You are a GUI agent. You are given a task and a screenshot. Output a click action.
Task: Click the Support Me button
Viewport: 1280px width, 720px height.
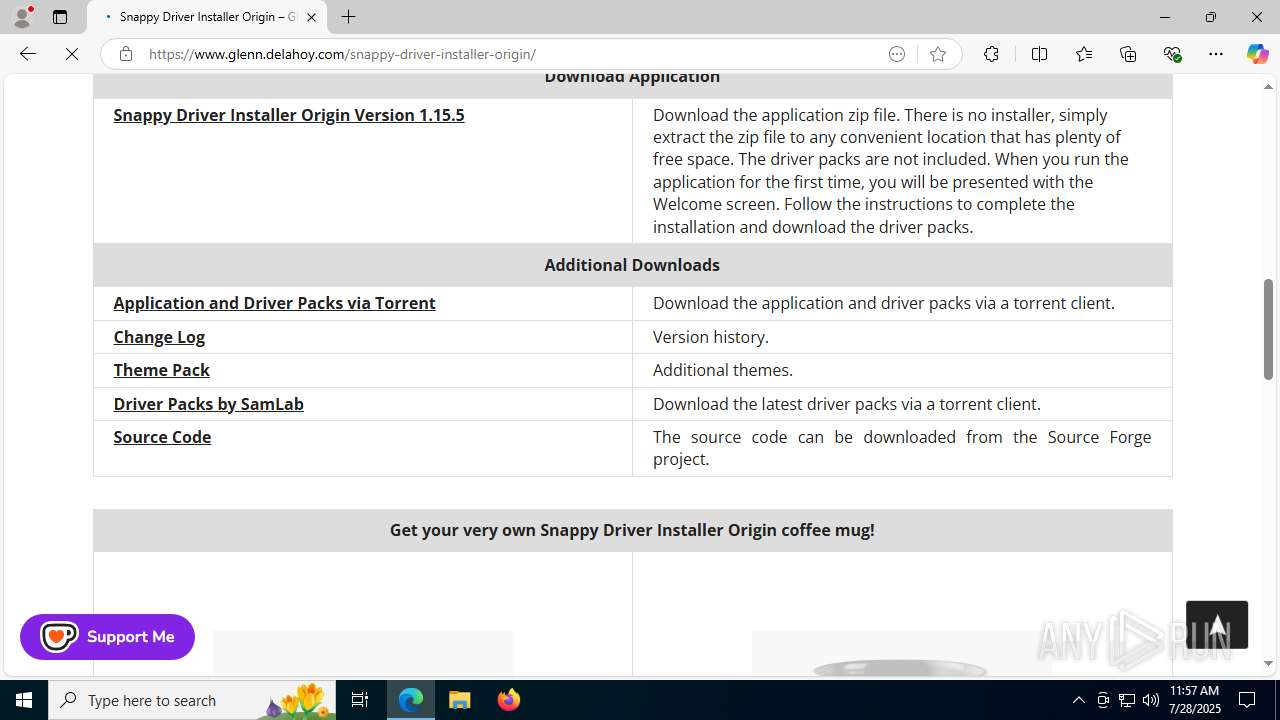pyautogui.click(x=107, y=637)
